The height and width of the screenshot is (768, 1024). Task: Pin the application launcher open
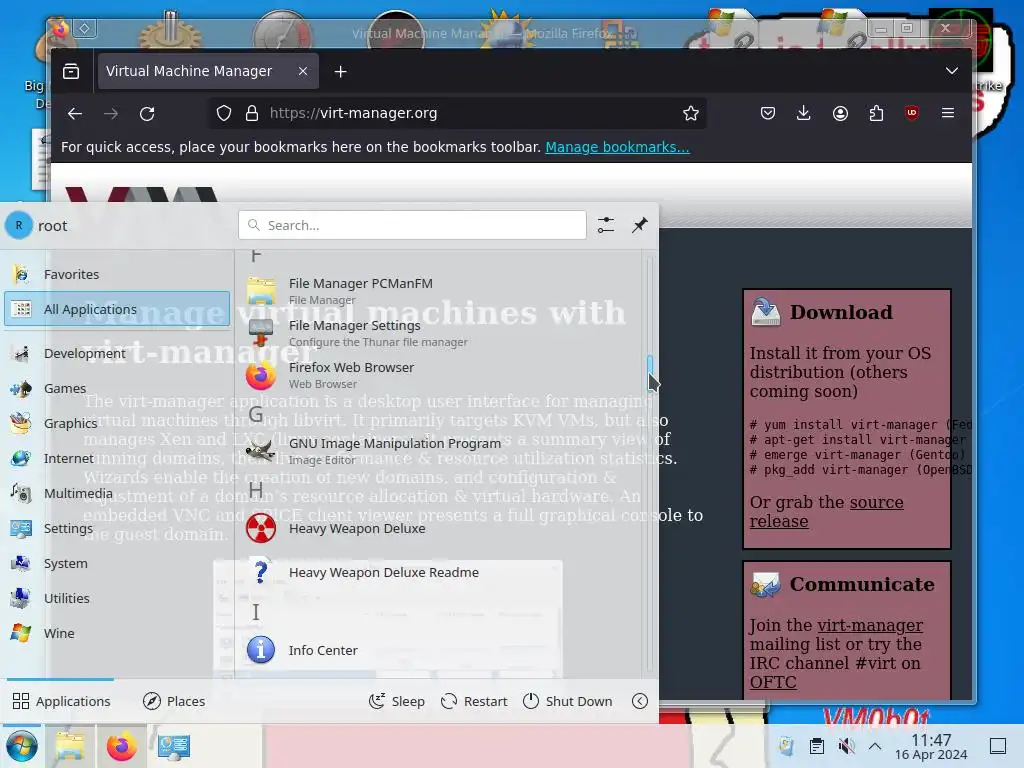(x=639, y=225)
